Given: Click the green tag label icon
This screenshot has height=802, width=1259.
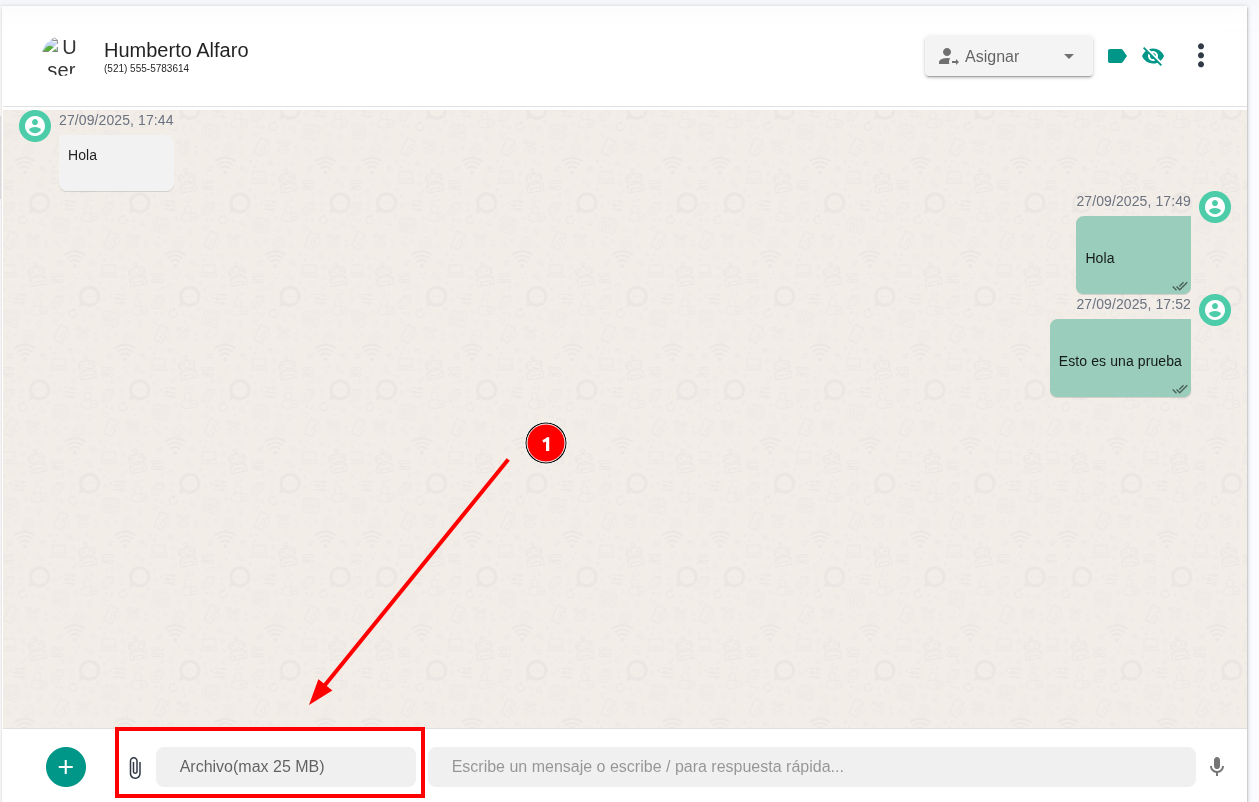Looking at the screenshot, I should 1118,56.
